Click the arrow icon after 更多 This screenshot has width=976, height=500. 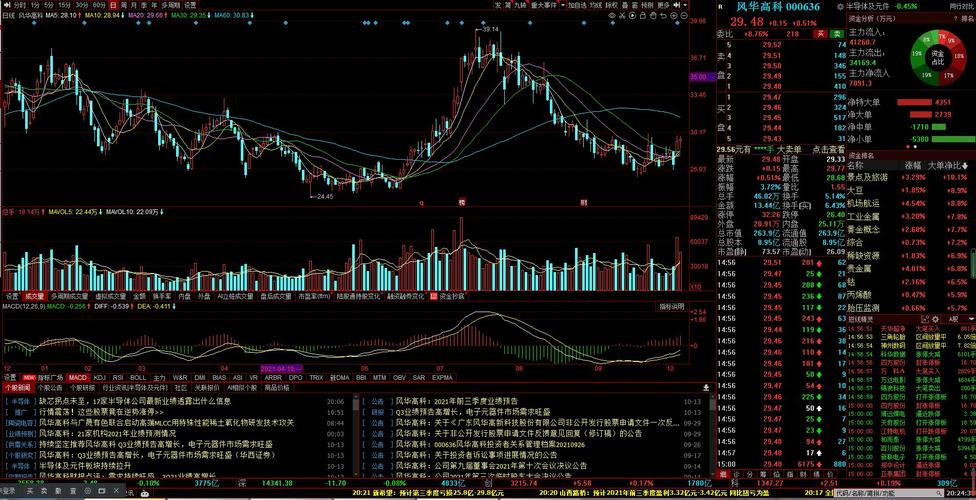676,5
